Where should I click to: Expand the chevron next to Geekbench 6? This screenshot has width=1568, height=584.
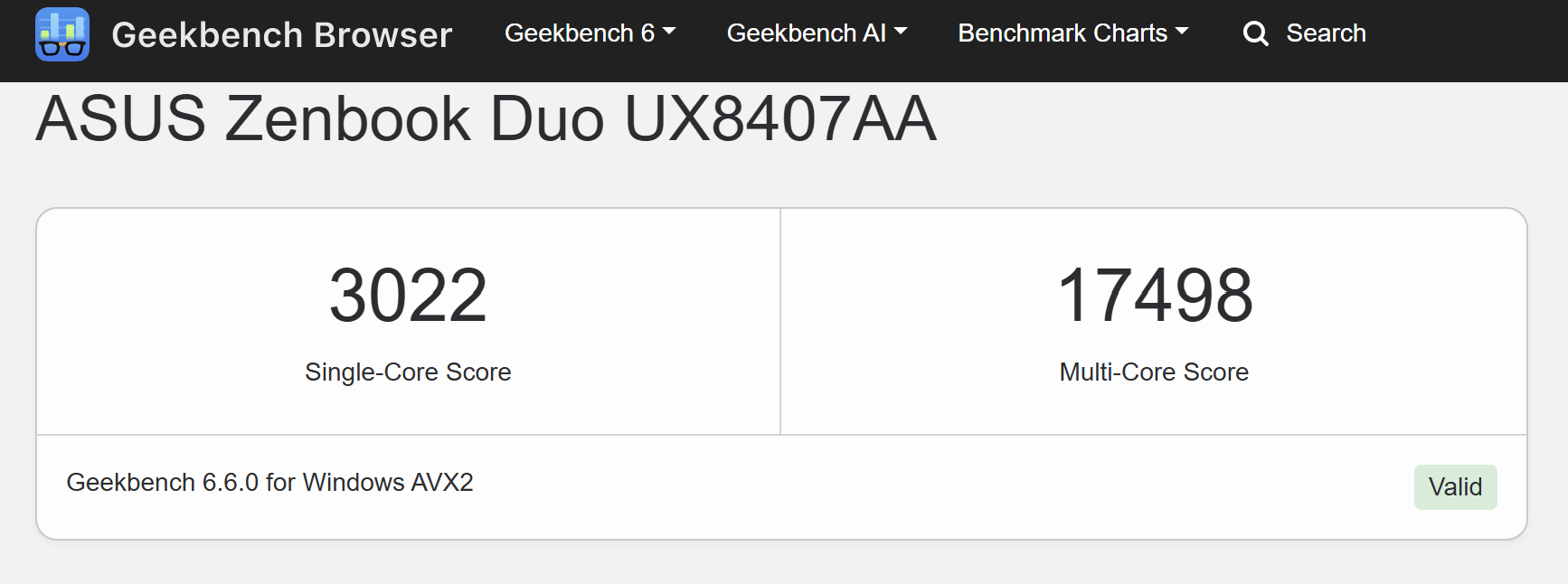[668, 33]
